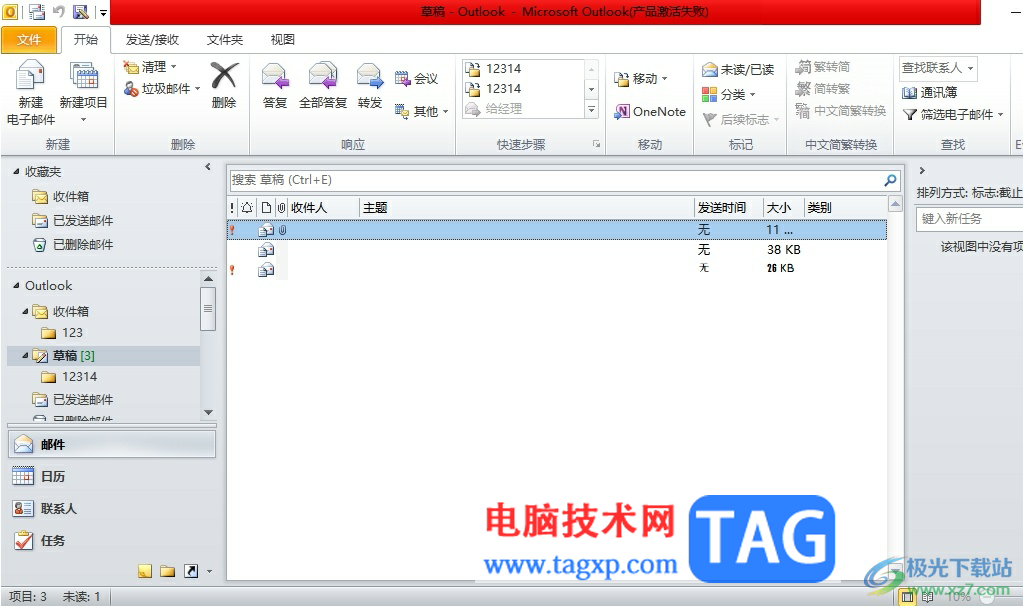Switch to Home (开始) tab
The height and width of the screenshot is (606, 1023).
click(85, 39)
